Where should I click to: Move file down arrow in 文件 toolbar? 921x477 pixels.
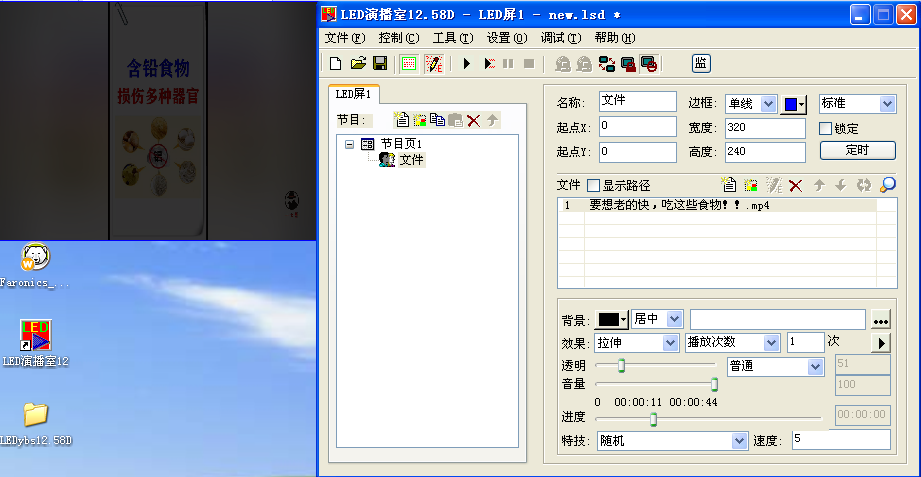click(x=841, y=185)
